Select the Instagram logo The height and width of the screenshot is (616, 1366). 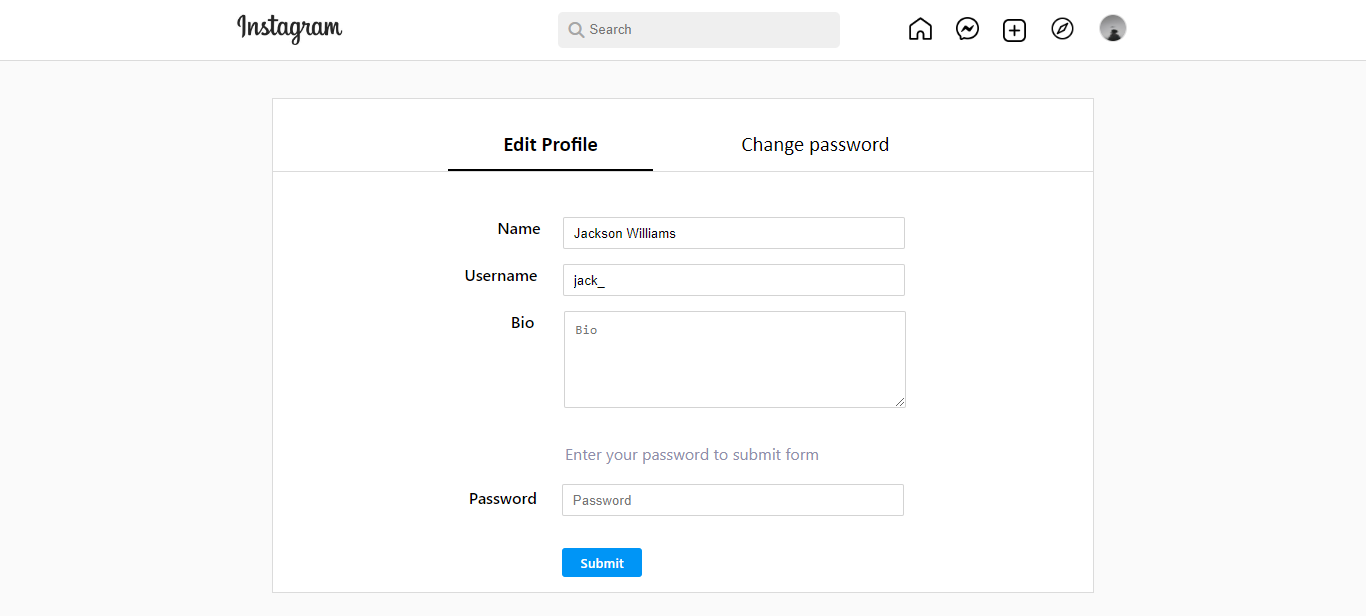pos(289,29)
